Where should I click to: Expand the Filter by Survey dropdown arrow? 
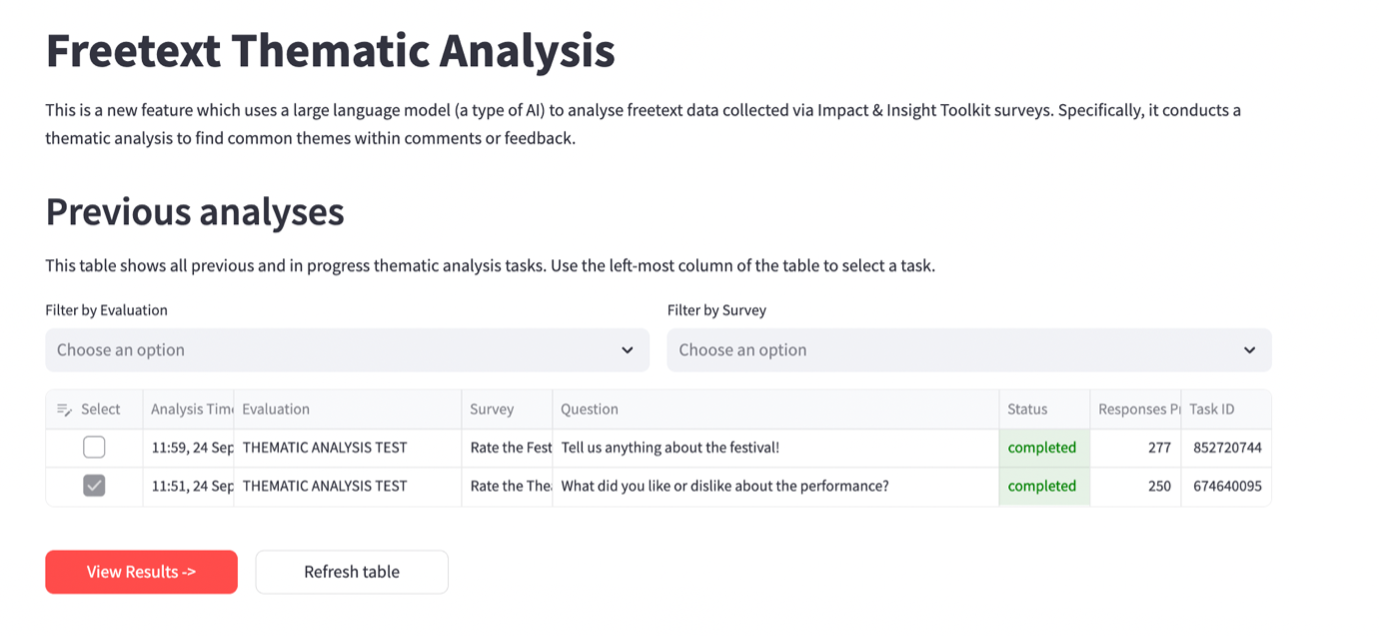[x=1249, y=350]
